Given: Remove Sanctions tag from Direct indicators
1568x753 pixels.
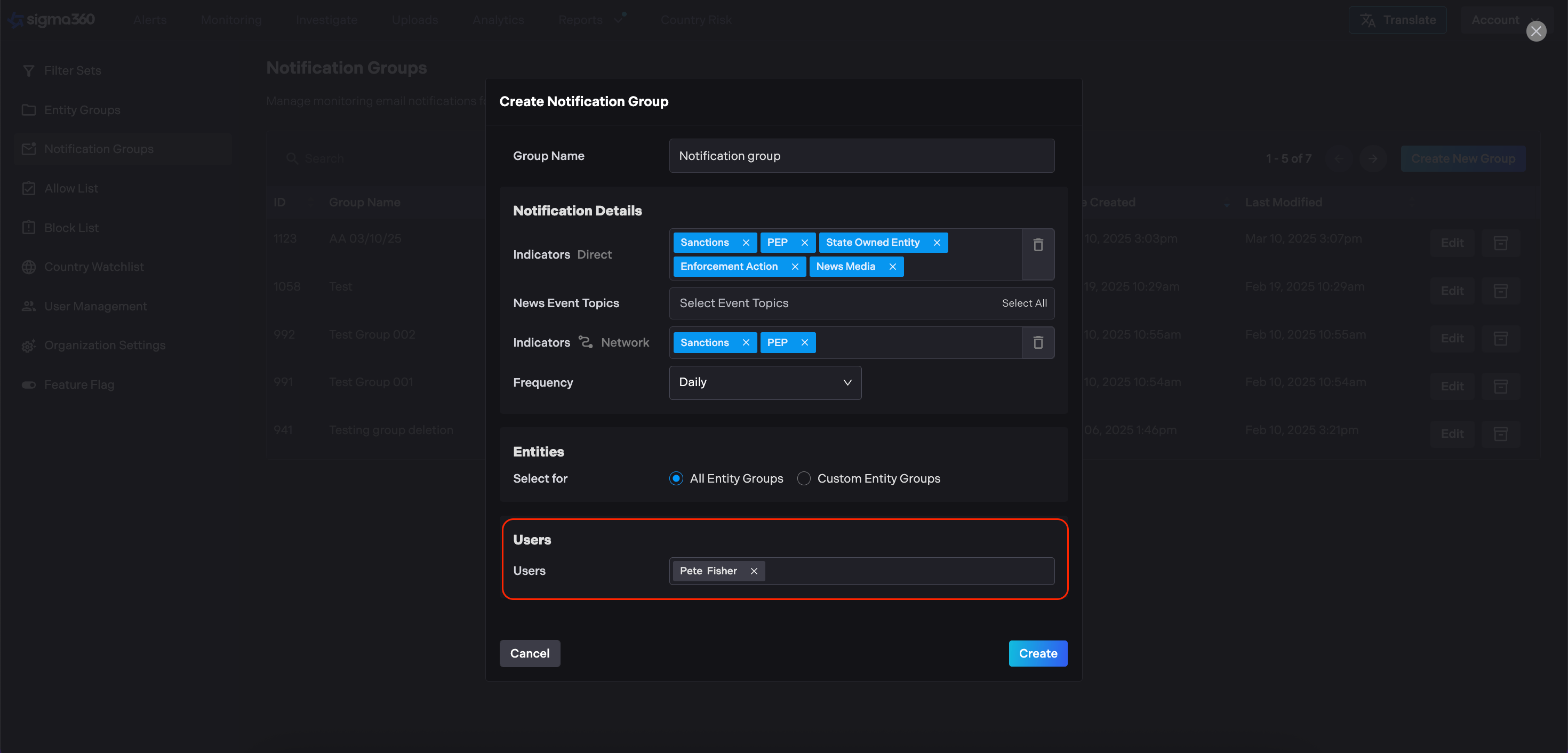Looking at the screenshot, I should tap(746, 243).
